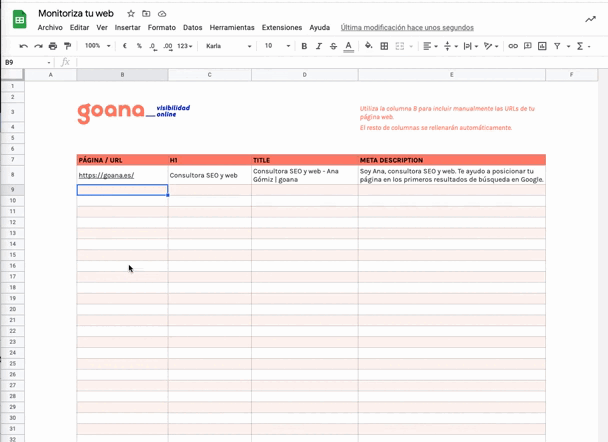Star the Monitoriza tu web document

pyautogui.click(x=131, y=14)
